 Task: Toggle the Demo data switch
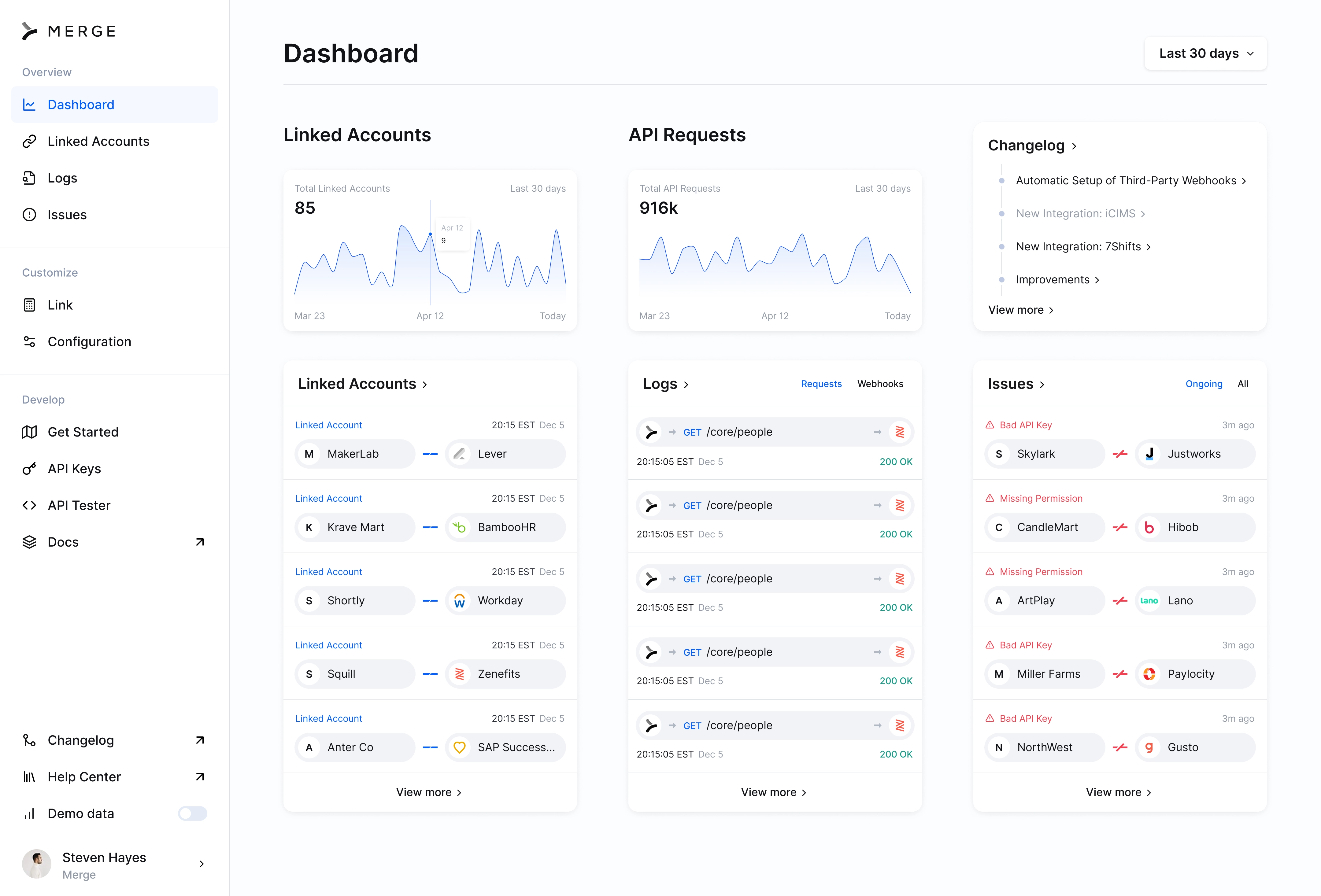193,814
